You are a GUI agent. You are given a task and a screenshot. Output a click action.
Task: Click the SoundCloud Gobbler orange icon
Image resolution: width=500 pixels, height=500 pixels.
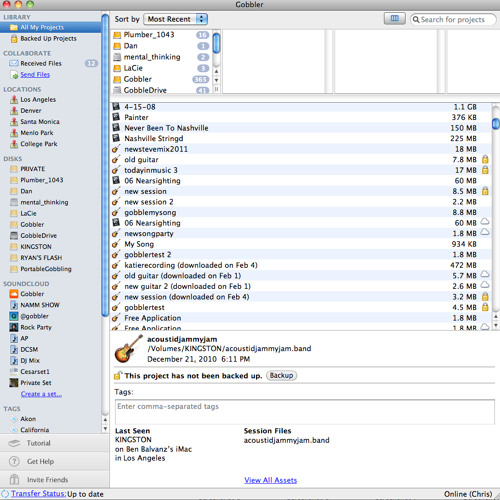click(14, 294)
